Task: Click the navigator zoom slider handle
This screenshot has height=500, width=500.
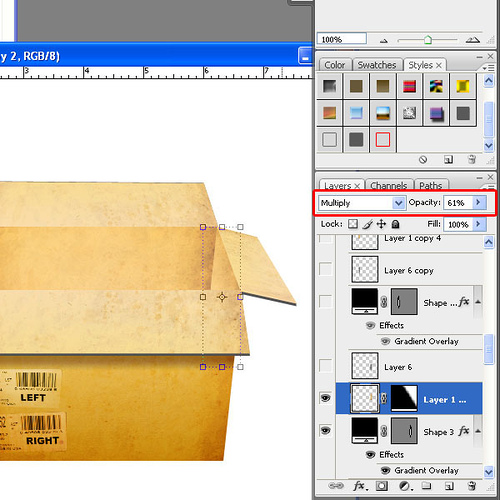Action: (428, 40)
